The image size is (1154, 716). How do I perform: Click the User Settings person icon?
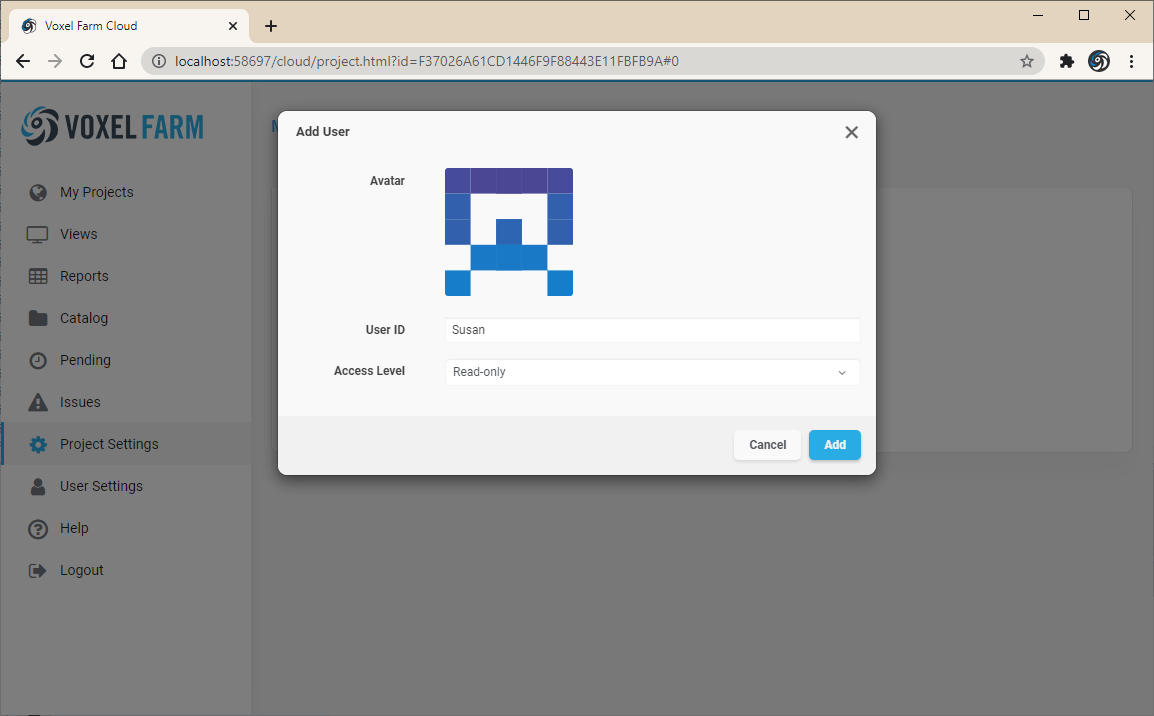tap(38, 486)
